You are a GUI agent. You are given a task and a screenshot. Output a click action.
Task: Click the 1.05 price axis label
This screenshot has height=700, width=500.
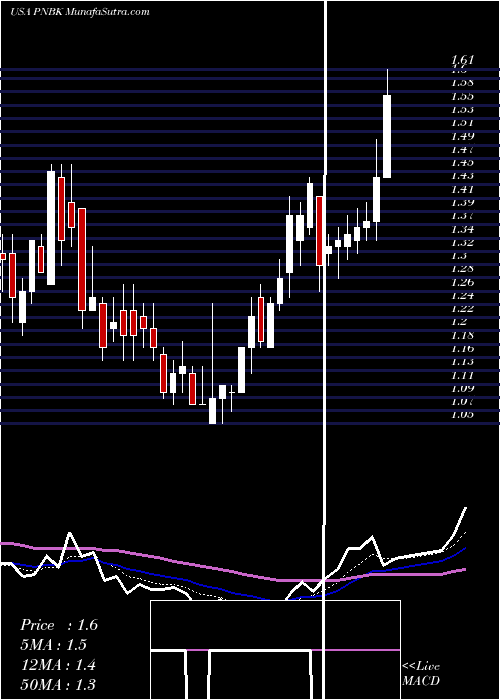[x=462, y=415]
